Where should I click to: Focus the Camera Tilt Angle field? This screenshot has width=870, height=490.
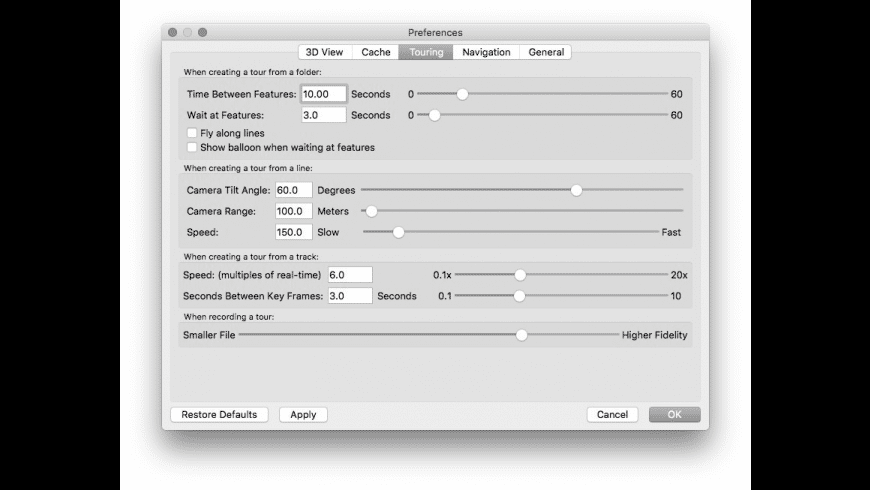coord(294,190)
